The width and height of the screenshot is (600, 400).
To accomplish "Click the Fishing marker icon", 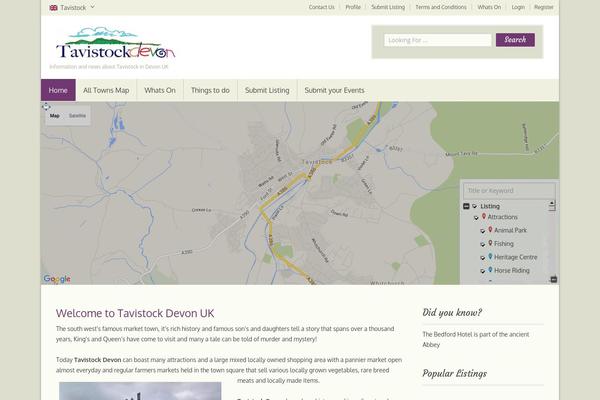I will pyautogui.click(x=490, y=243).
